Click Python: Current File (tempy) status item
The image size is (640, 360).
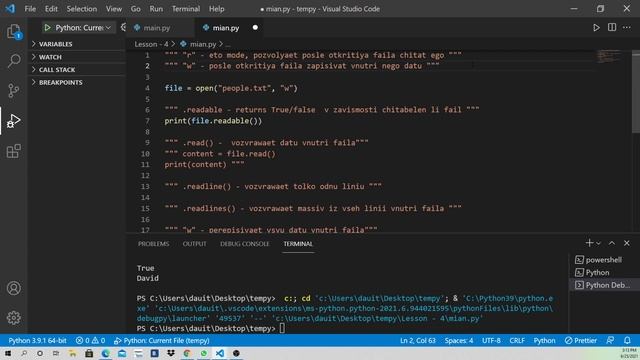[162, 340]
